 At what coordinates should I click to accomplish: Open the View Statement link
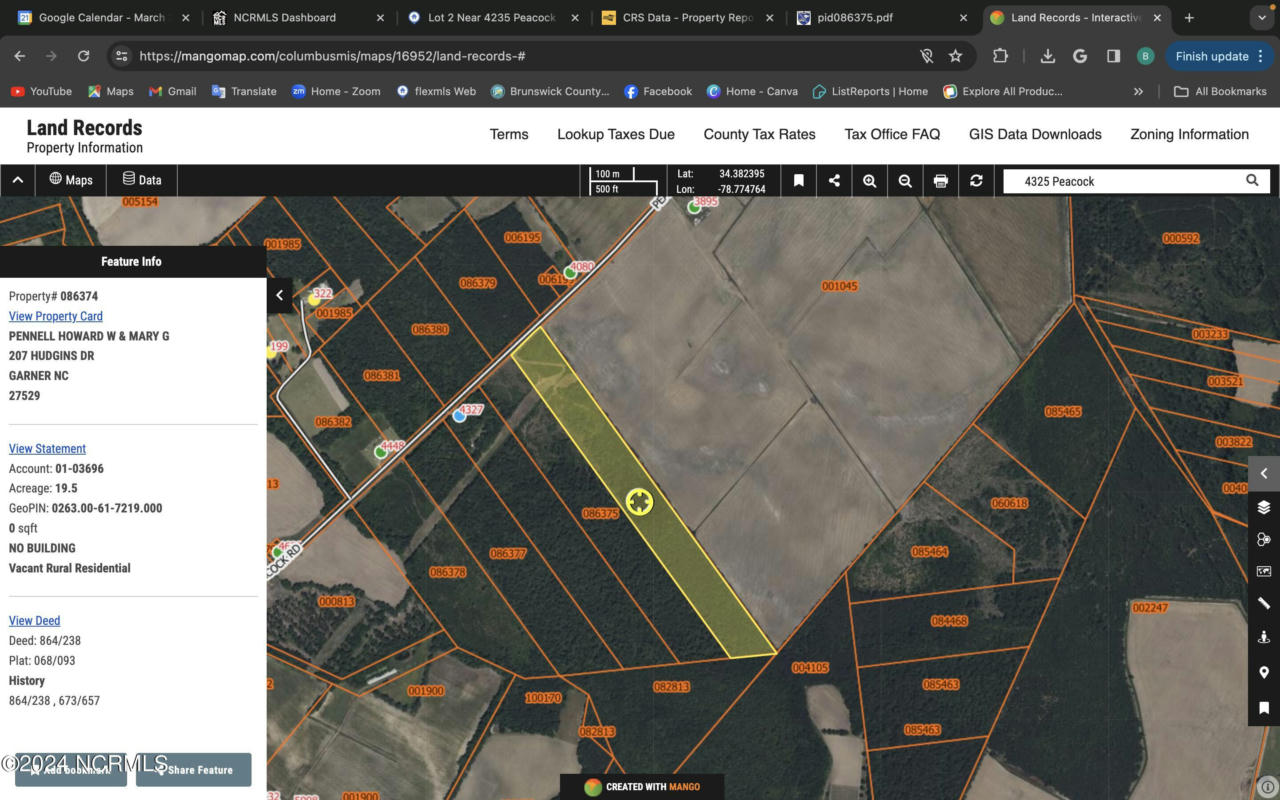47,449
